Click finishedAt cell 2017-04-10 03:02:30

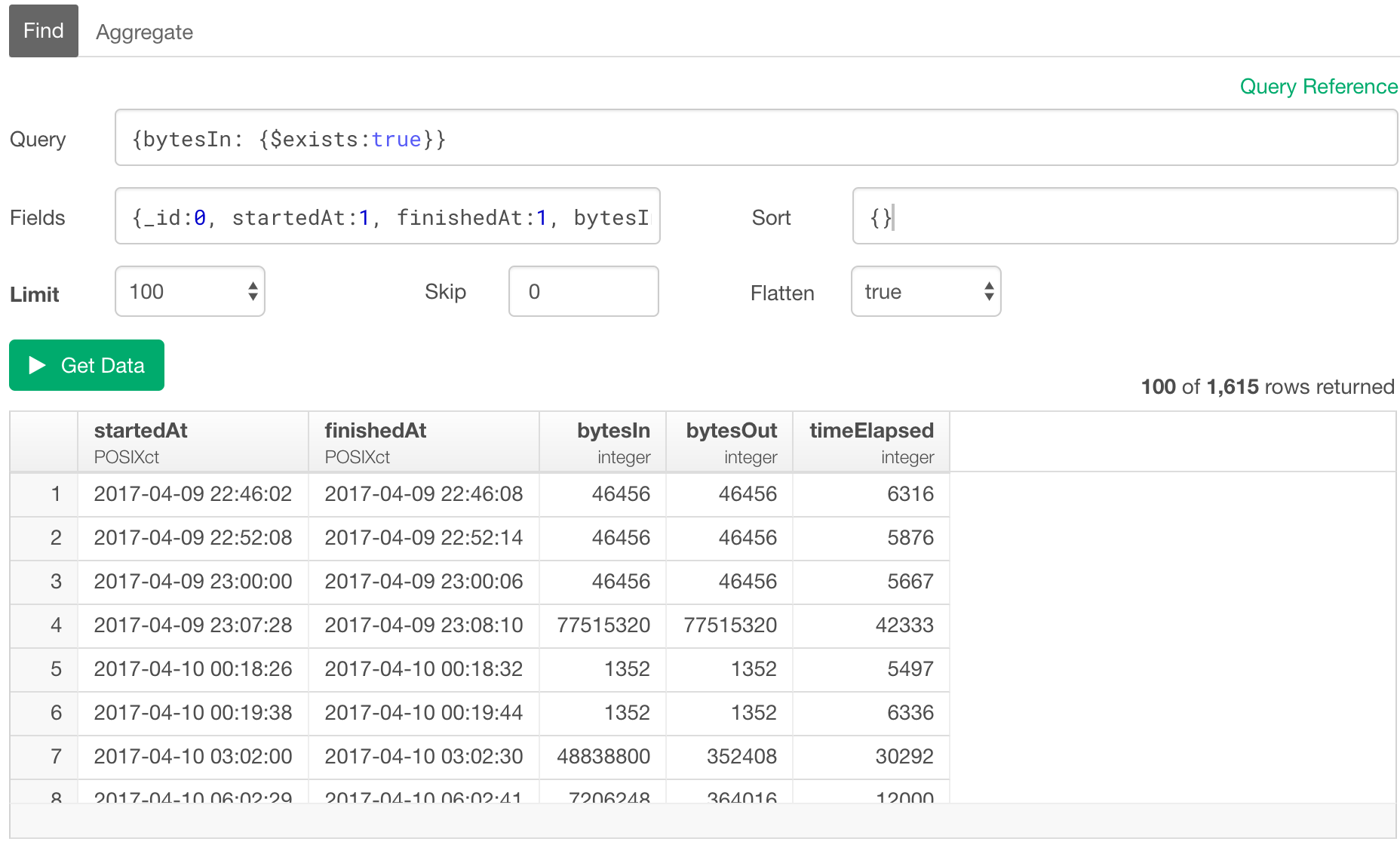pos(424,757)
